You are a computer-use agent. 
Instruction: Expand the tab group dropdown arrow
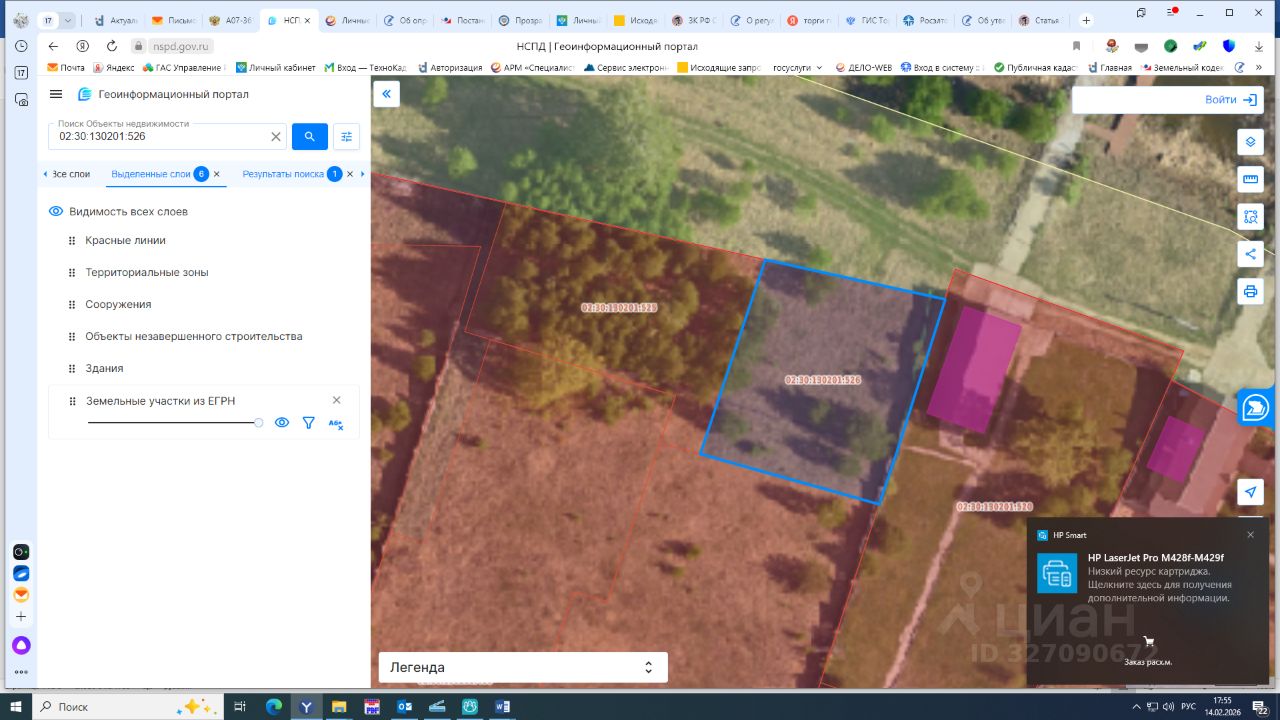(x=68, y=20)
